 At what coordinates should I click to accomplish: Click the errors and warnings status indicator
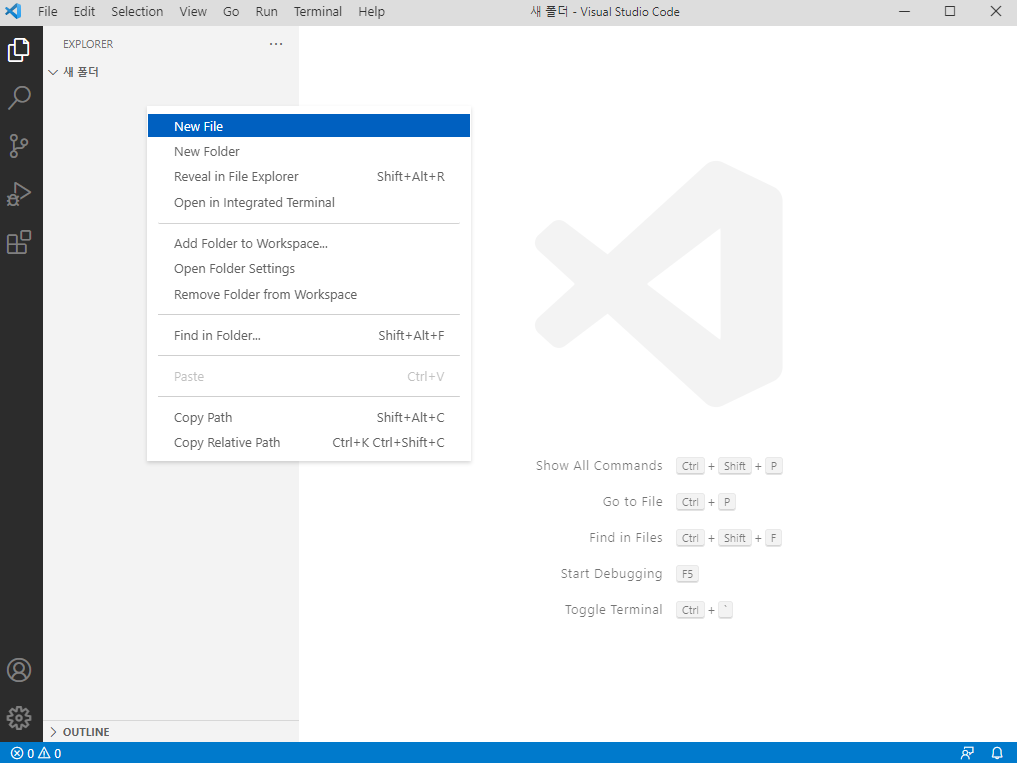pos(36,753)
